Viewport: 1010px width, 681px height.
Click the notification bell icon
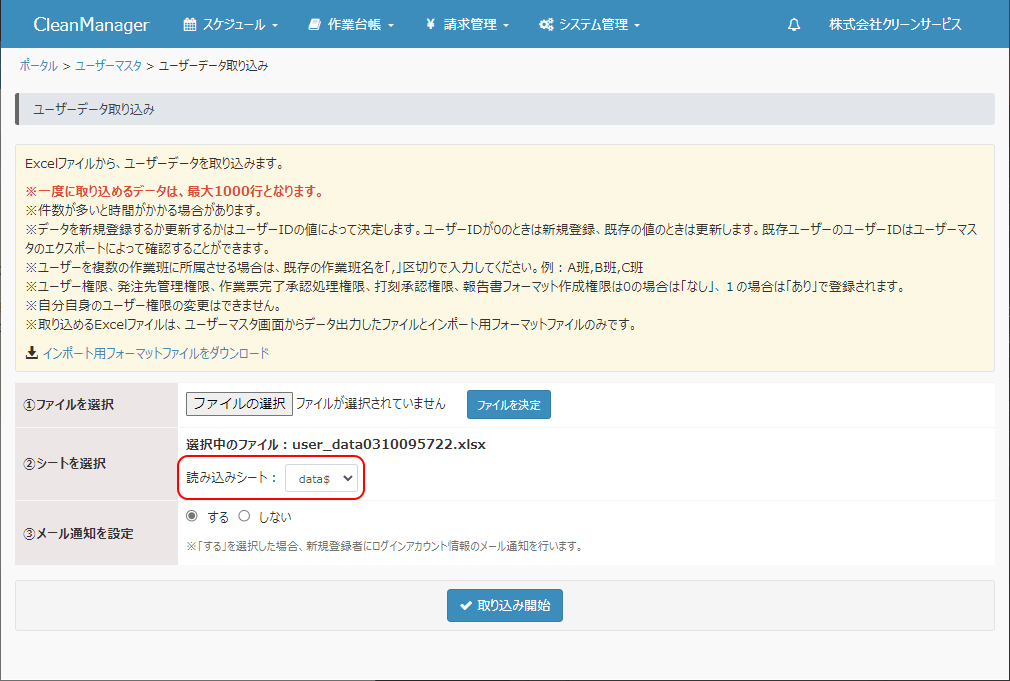795,25
